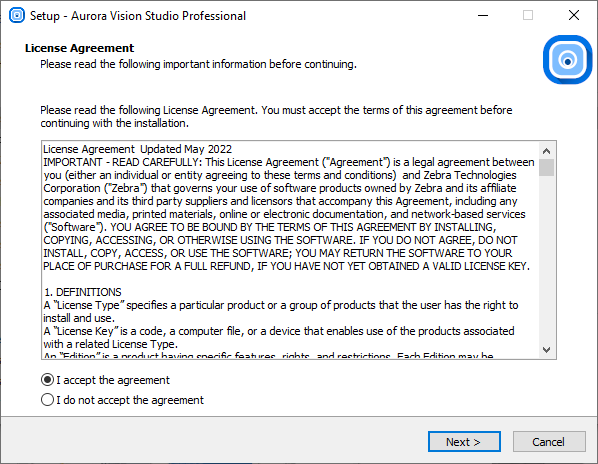Click the license text scroll-up arrow
Viewport: 598px width, 464px height.
pyautogui.click(x=547, y=151)
